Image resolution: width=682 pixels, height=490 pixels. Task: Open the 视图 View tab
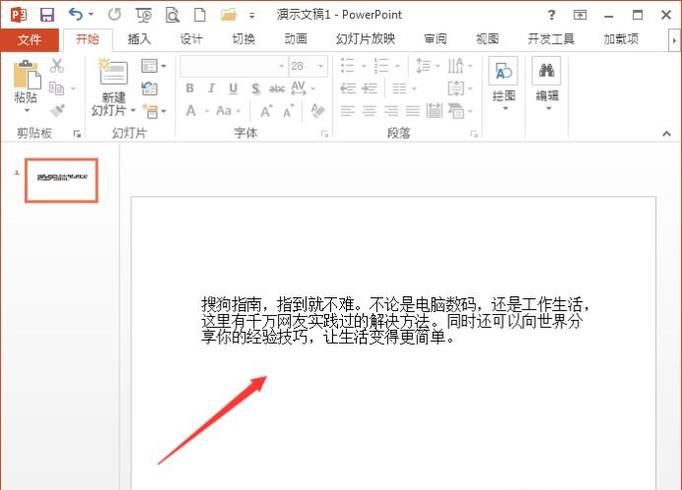tap(487, 39)
